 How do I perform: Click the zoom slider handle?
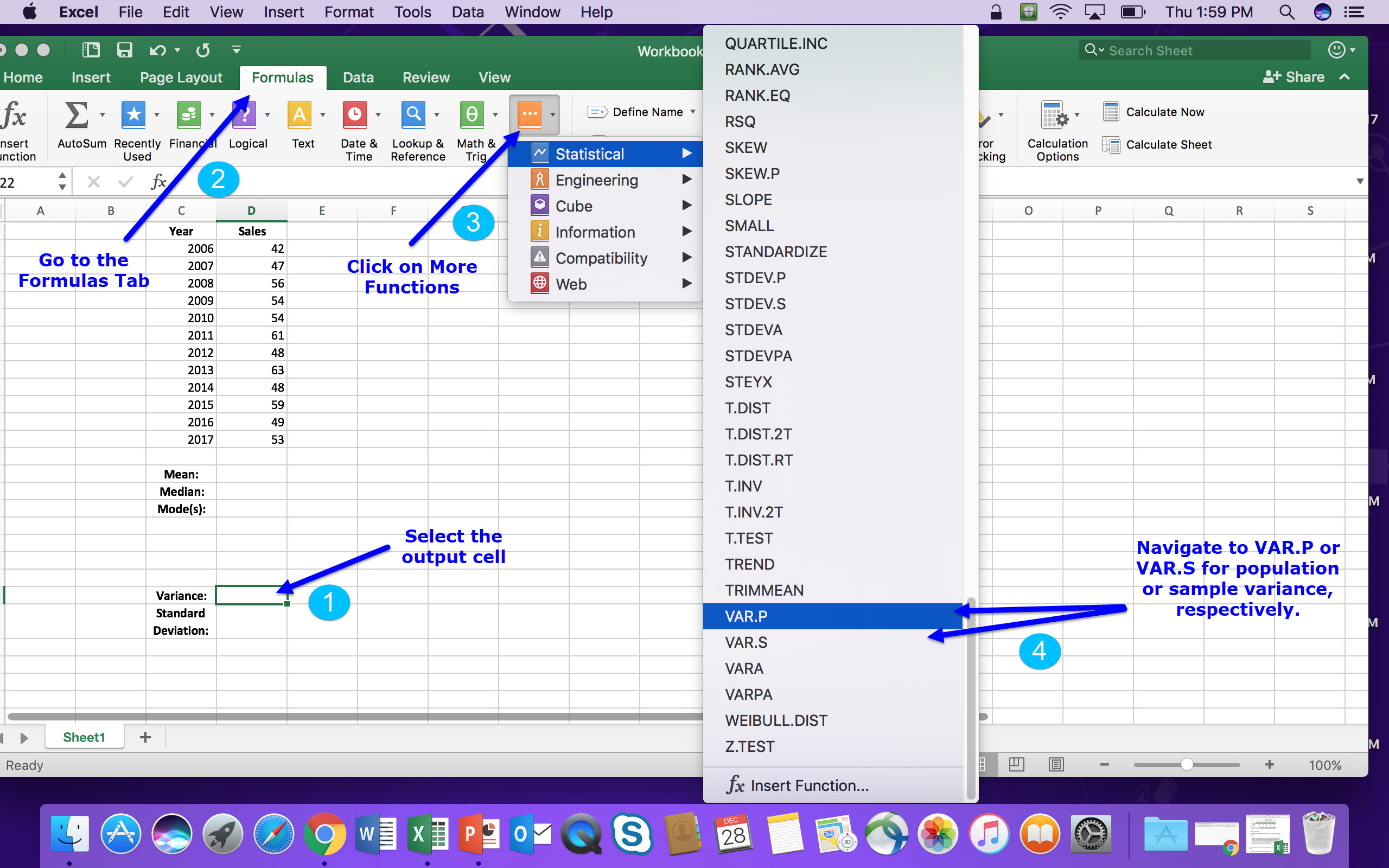(1187, 764)
